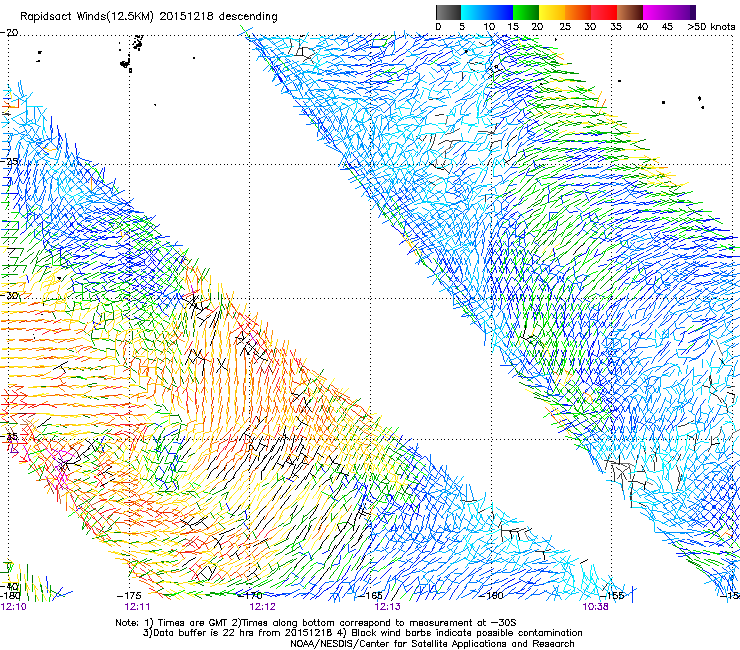Screen dimensions: 740x650
Task: Click the title 'Rapidscat Winds(12.5KM) 20151218 descending'
Action: click(149, 17)
